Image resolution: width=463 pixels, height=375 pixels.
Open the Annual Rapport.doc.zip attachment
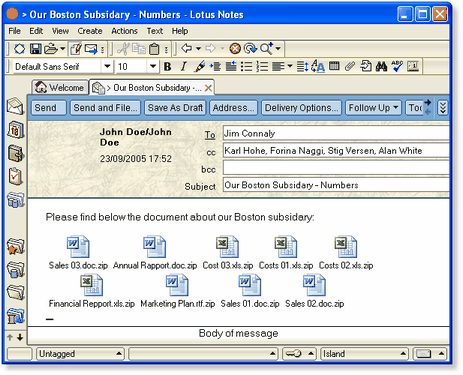click(x=155, y=253)
